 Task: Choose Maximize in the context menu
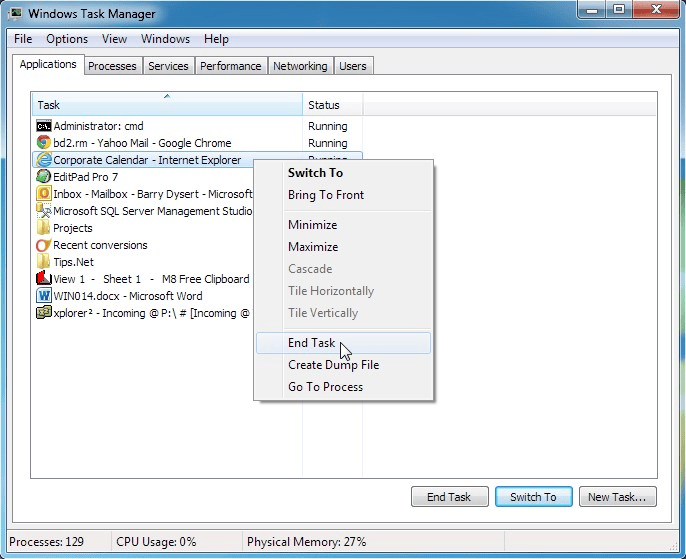[x=343, y=247]
